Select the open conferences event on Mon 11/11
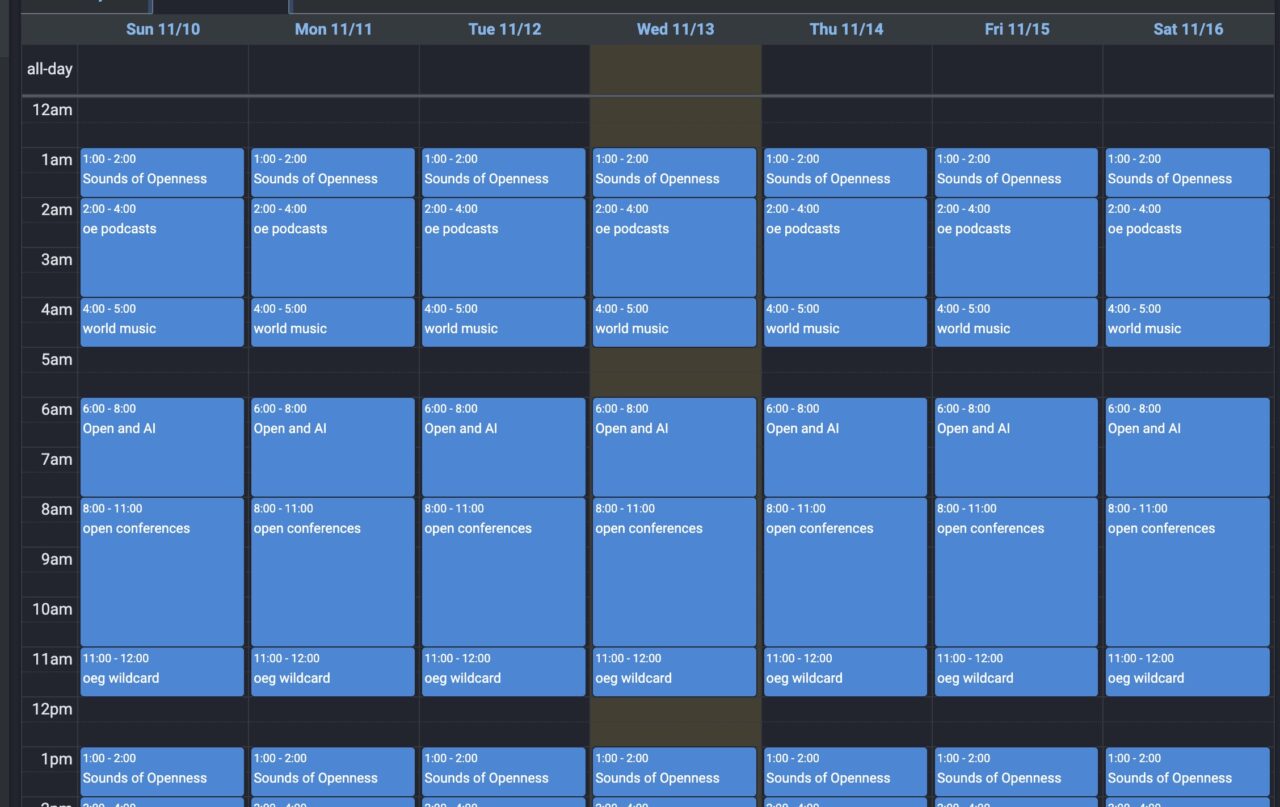The height and width of the screenshot is (807, 1280). click(333, 572)
